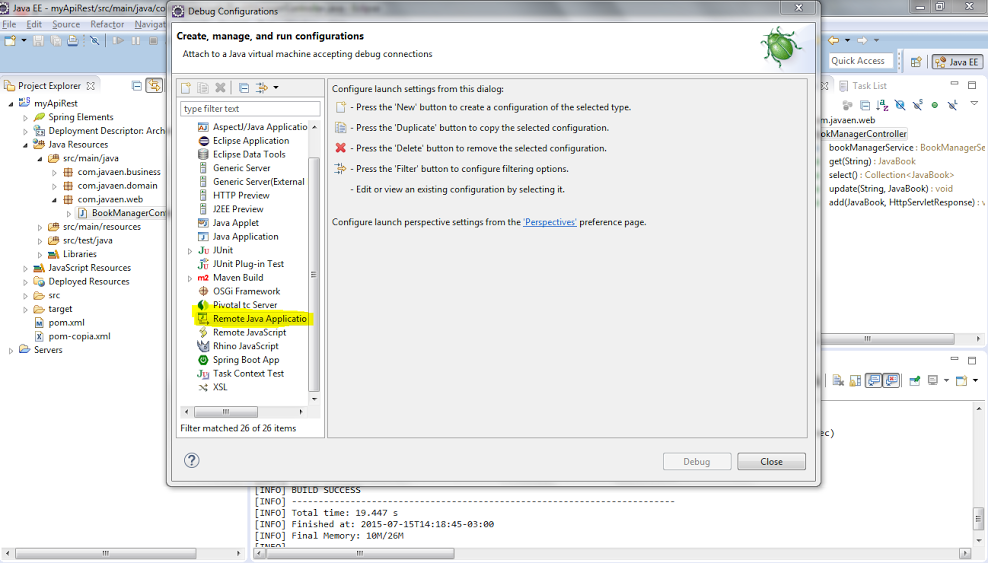Click the Duplicate launch configuration icon
988x563 pixels.
[203, 88]
